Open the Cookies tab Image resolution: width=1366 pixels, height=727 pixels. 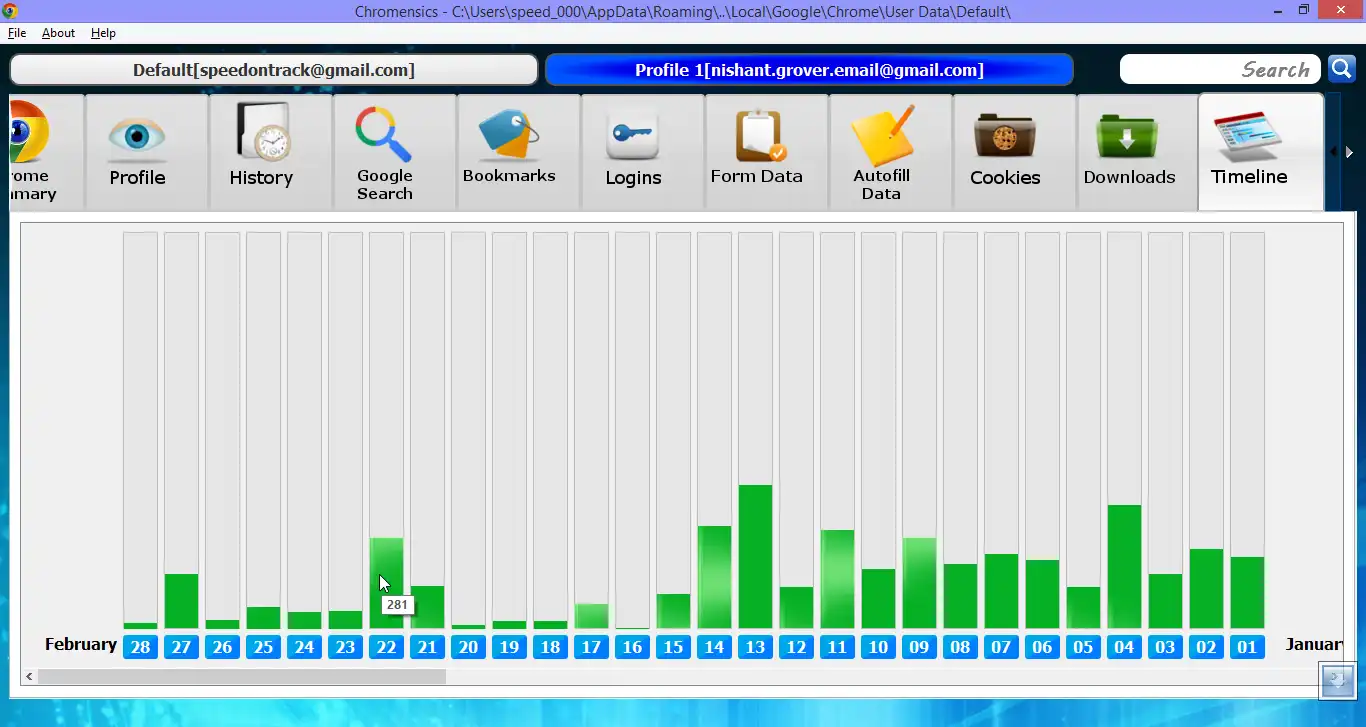[1015, 152]
